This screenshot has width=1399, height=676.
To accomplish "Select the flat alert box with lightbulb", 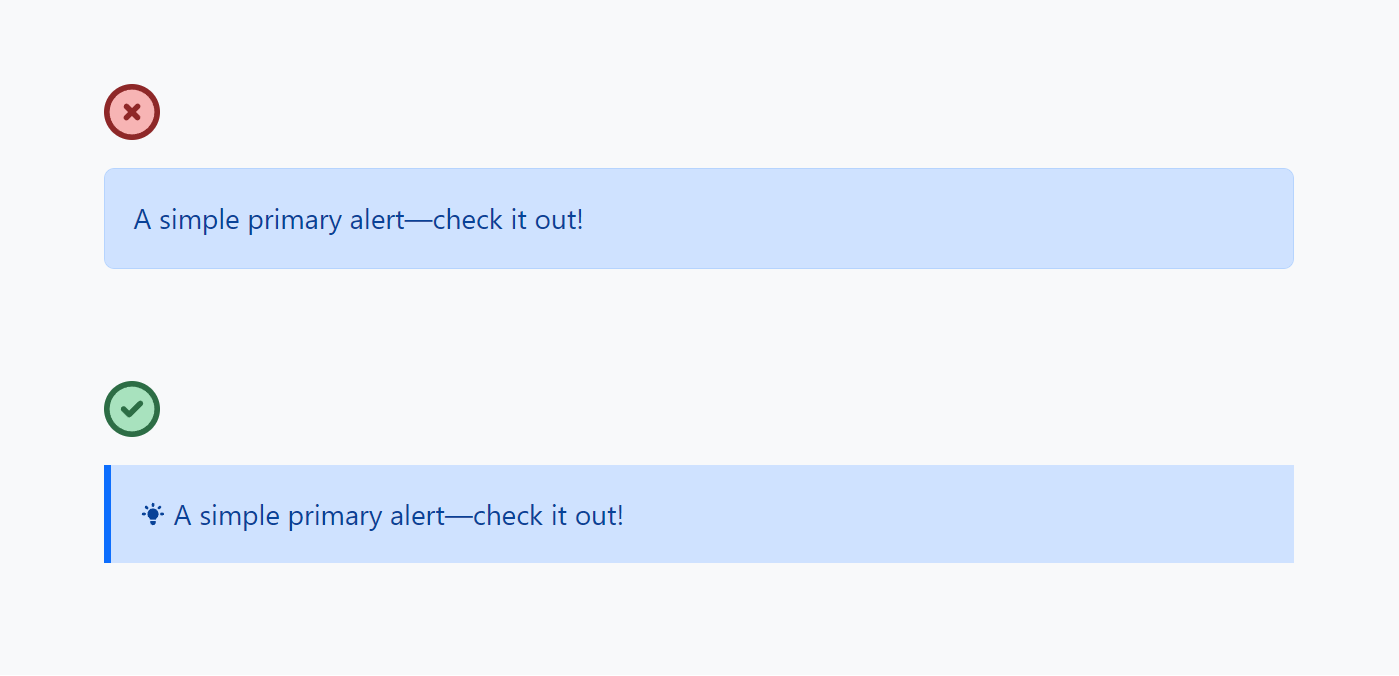I will tap(700, 515).
